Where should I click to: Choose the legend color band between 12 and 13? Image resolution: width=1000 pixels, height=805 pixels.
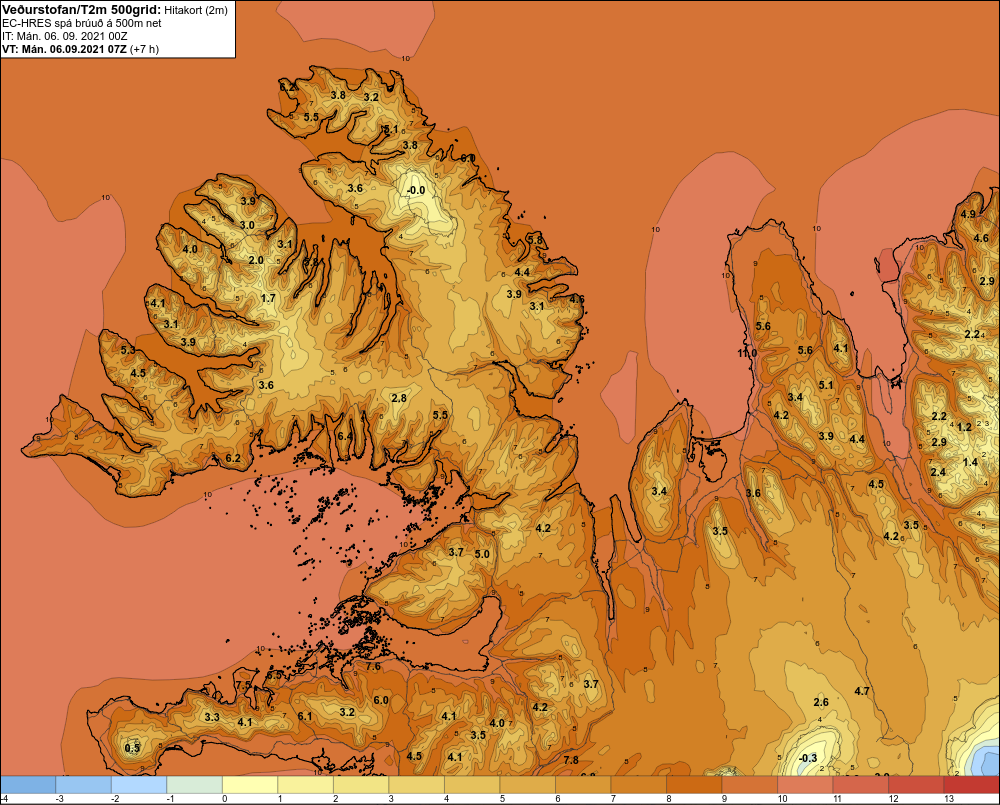click(x=916, y=785)
